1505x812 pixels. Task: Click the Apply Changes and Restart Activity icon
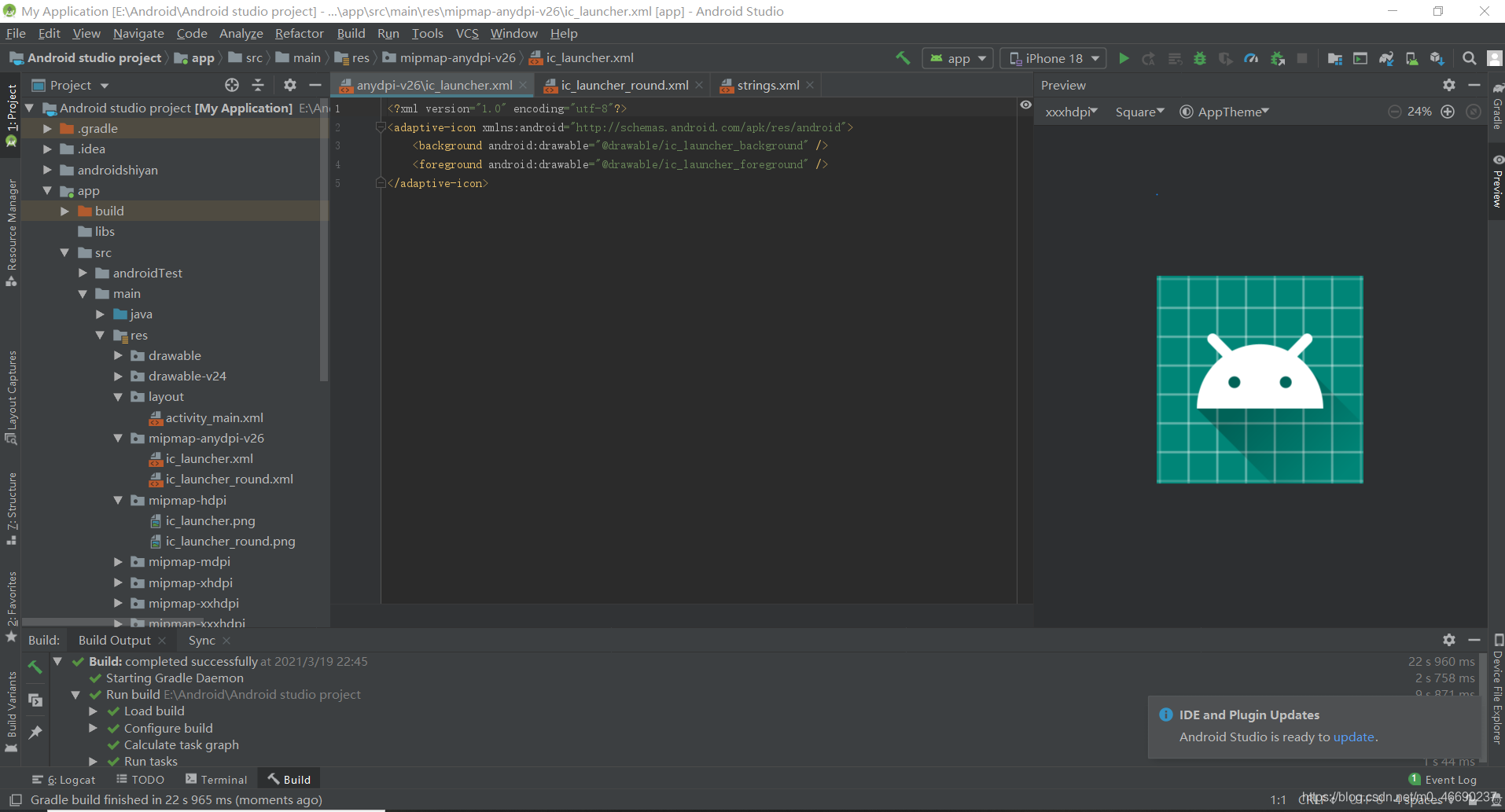[x=1149, y=58]
